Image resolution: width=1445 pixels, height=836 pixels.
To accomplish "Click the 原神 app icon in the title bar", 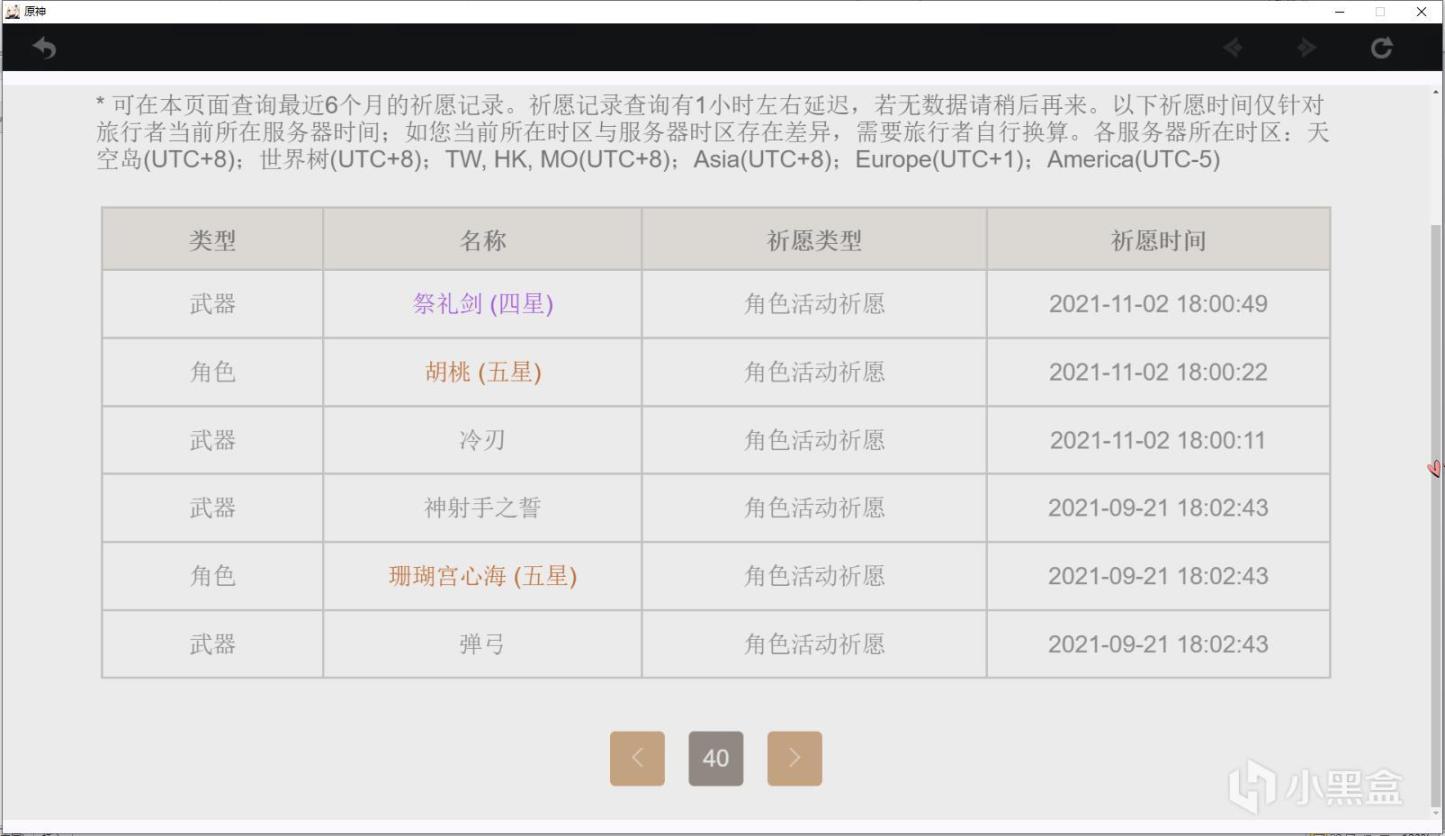I will (x=13, y=11).
